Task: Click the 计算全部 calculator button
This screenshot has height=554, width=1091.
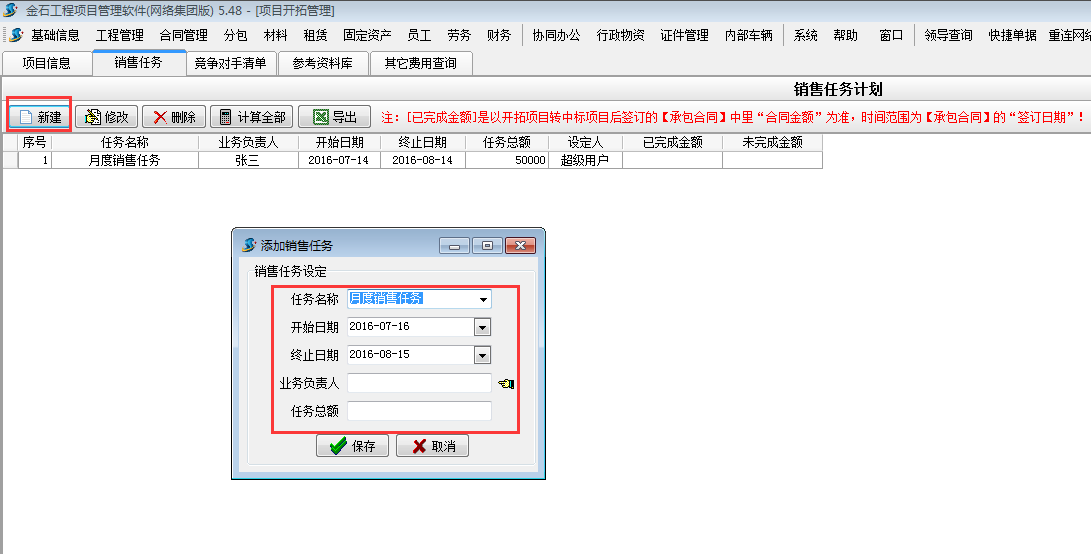Action: pyautogui.click(x=251, y=117)
